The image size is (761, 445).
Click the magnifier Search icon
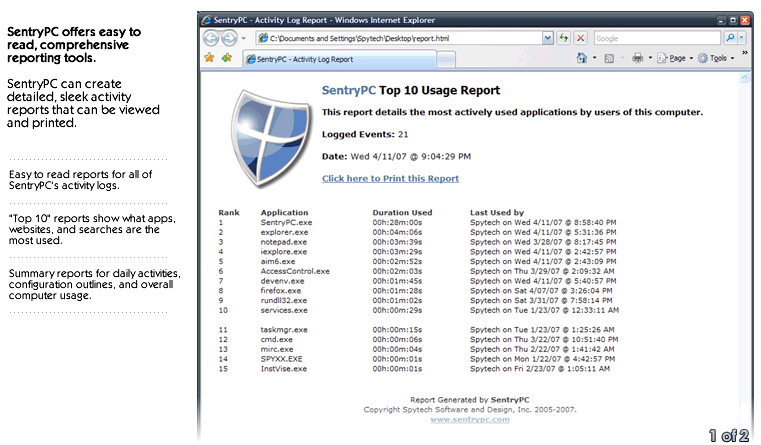730,38
